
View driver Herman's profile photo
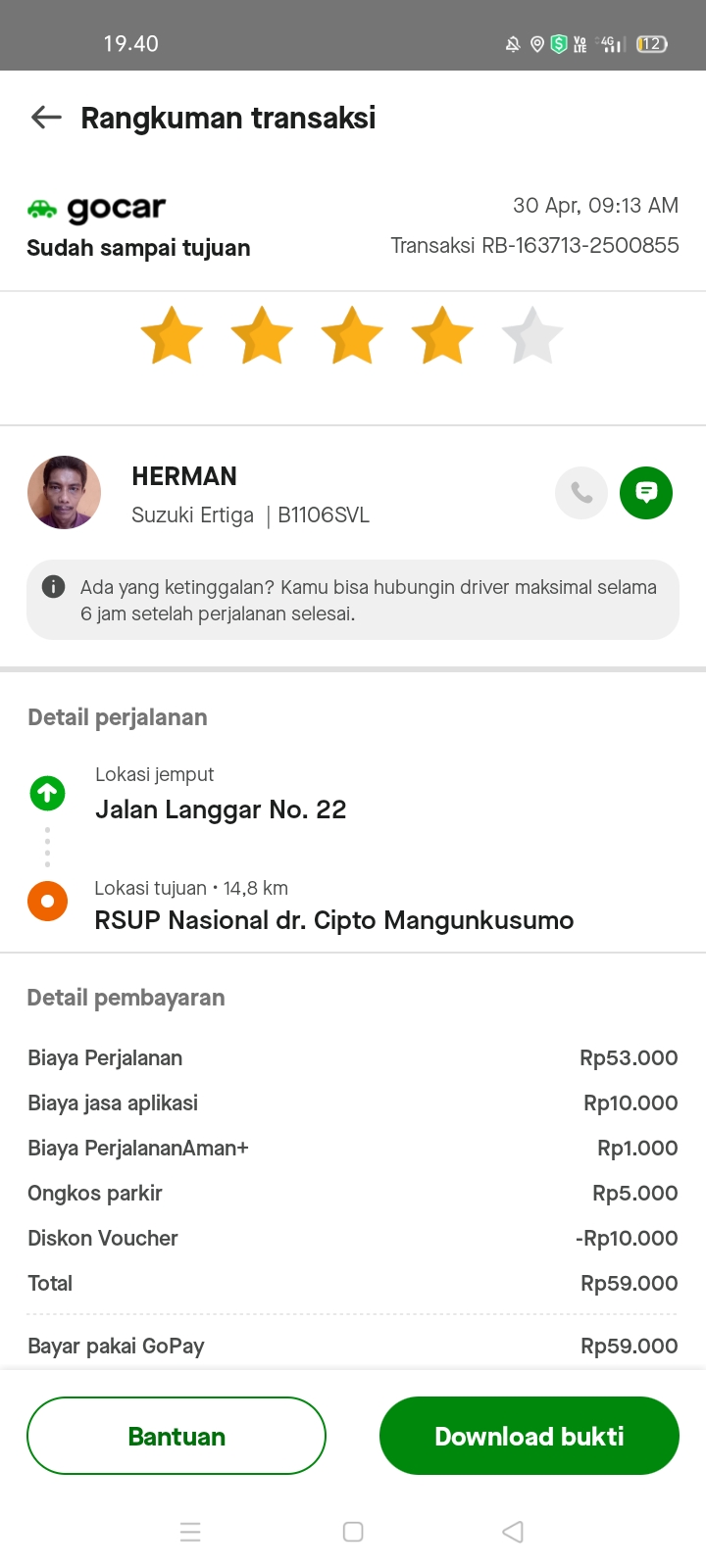coord(65,492)
